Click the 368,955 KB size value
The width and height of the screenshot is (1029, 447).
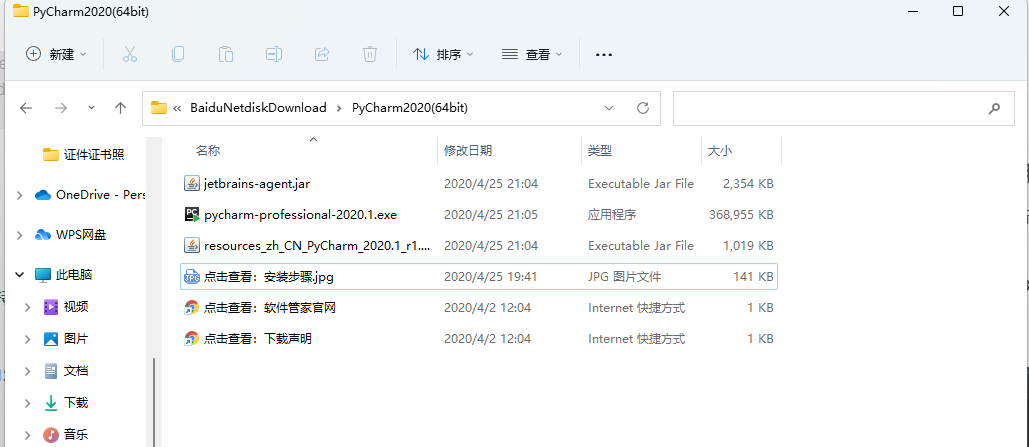(741, 215)
